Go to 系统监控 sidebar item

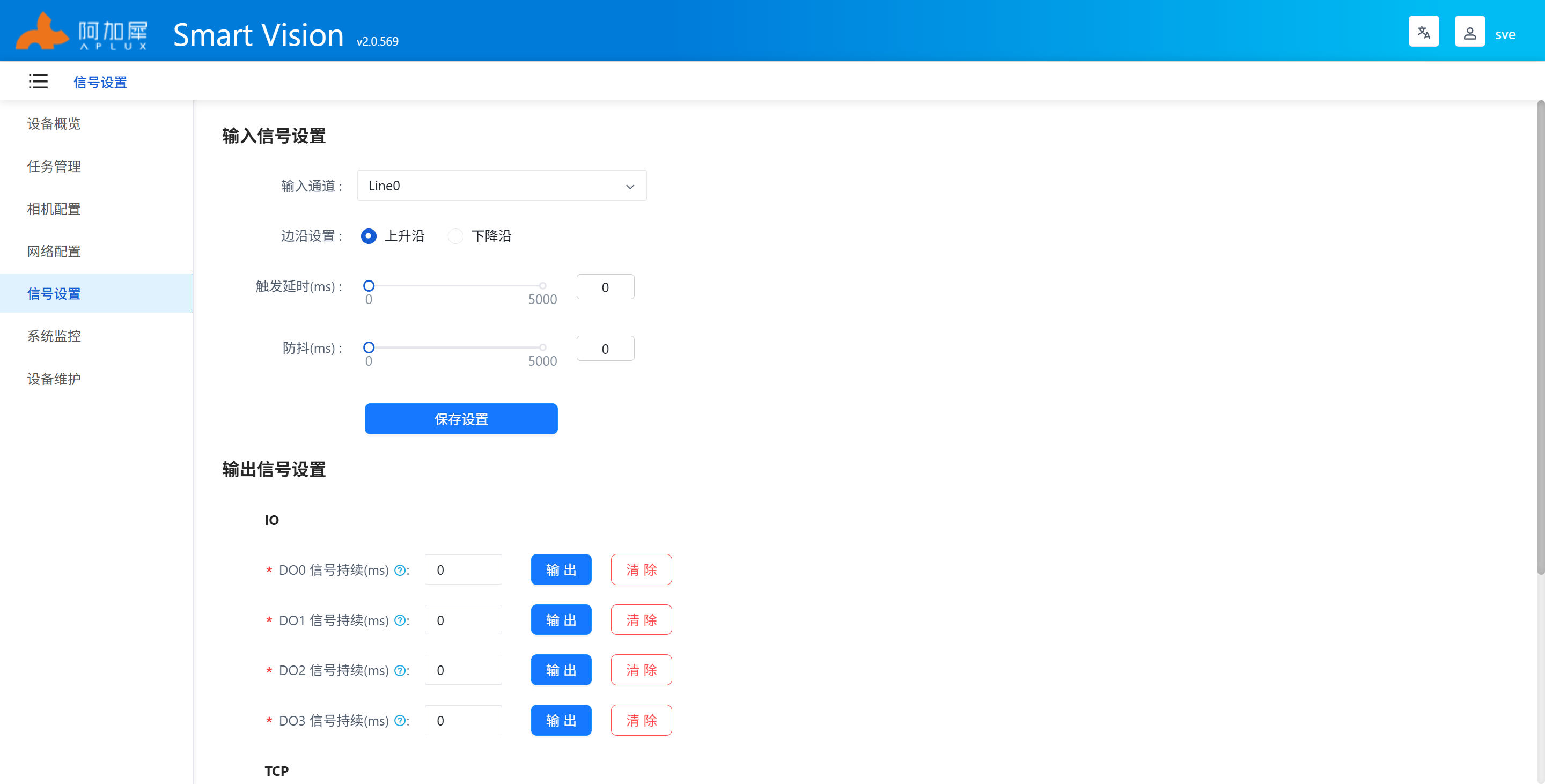pyautogui.click(x=54, y=336)
